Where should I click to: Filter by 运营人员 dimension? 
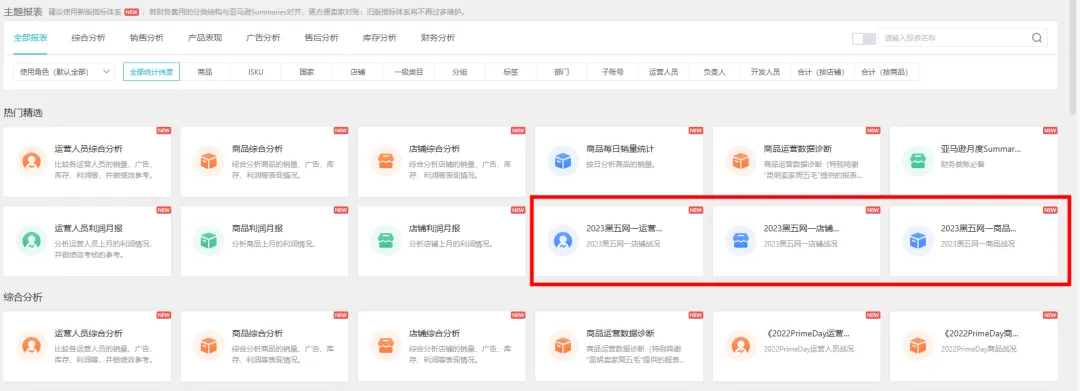663,72
